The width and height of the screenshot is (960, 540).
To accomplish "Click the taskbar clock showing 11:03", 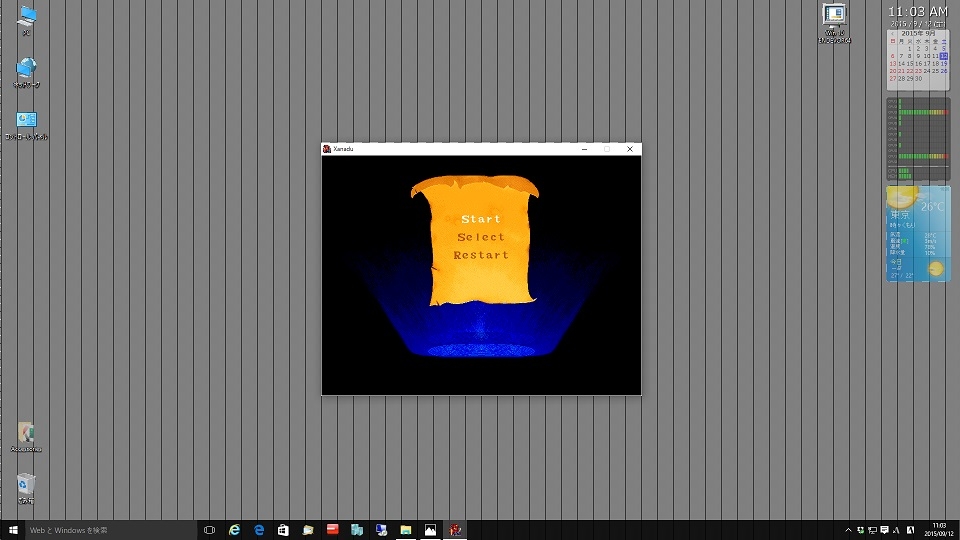I will click(x=939, y=530).
